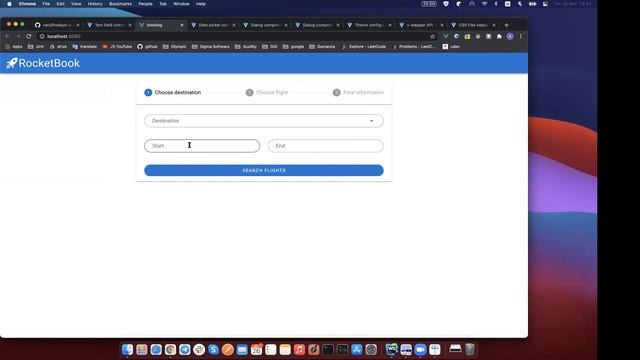Click the SEARCH FLIGHTS button
The height and width of the screenshot is (360, 640).
(x=264, y=170)
